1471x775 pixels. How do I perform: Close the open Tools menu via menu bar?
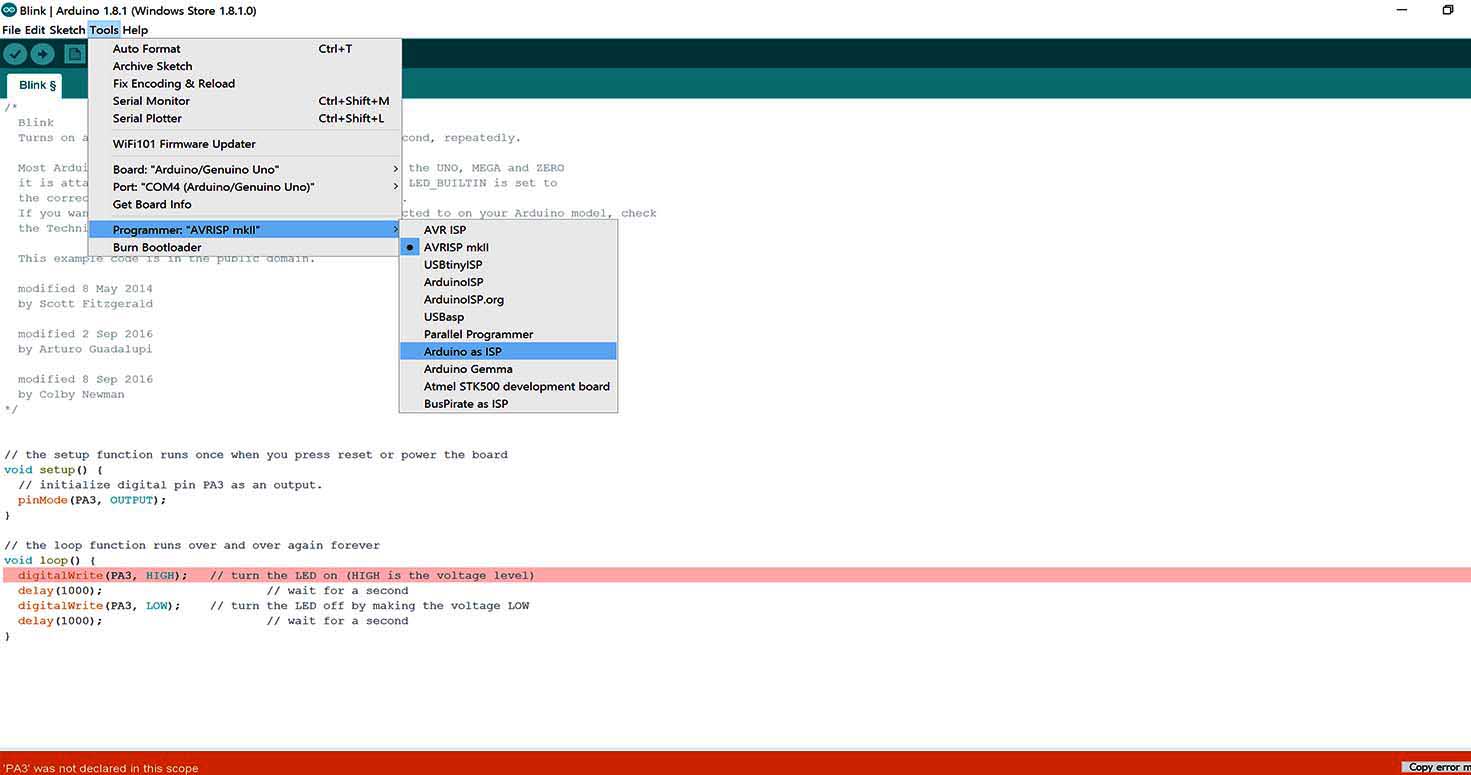[104, 30]
